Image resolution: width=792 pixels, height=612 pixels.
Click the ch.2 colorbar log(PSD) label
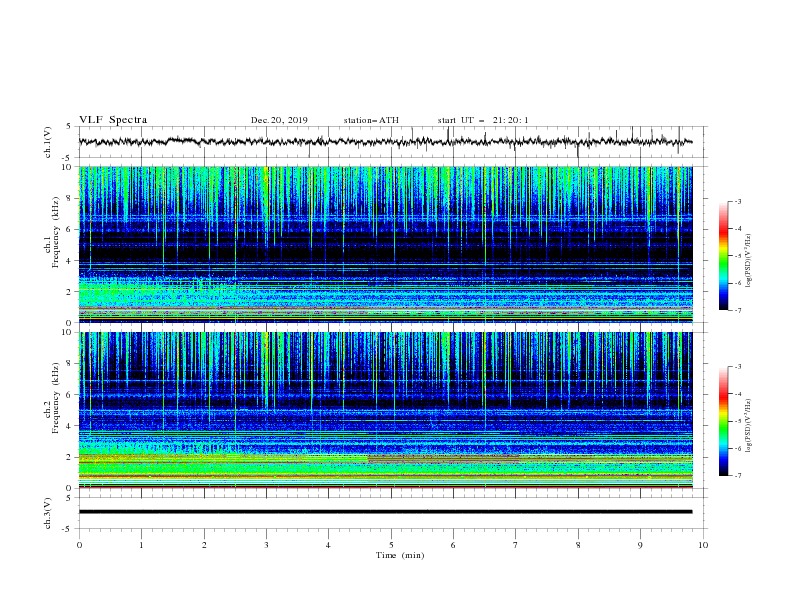748,426
